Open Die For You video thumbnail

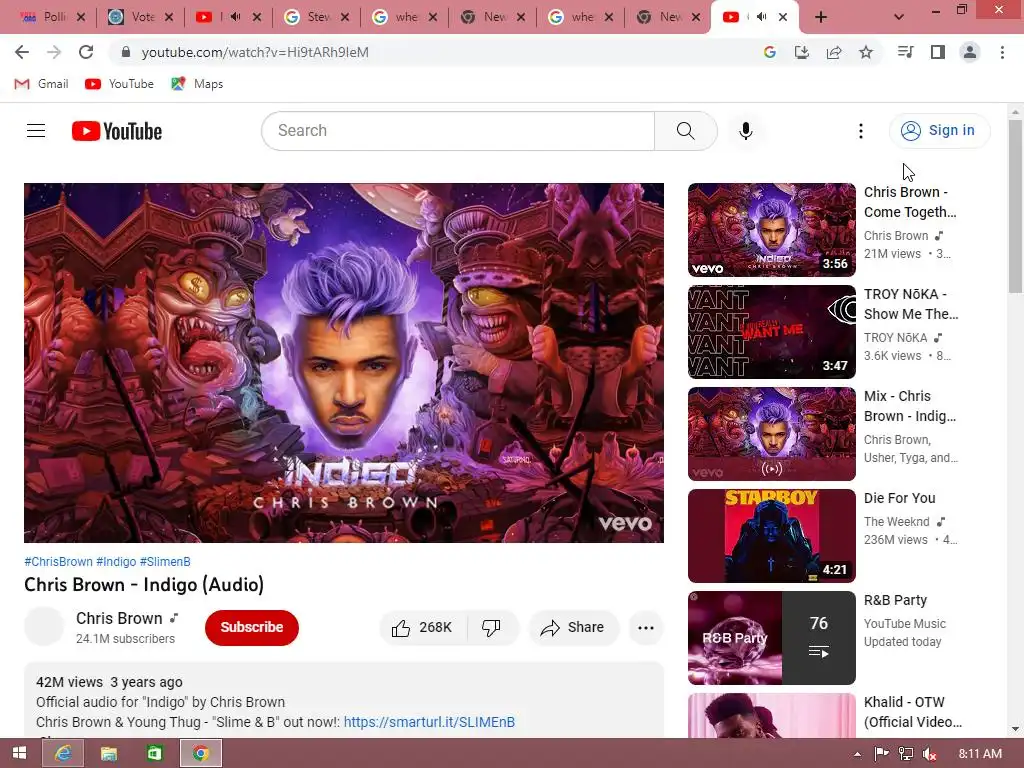tap(771, 536)
